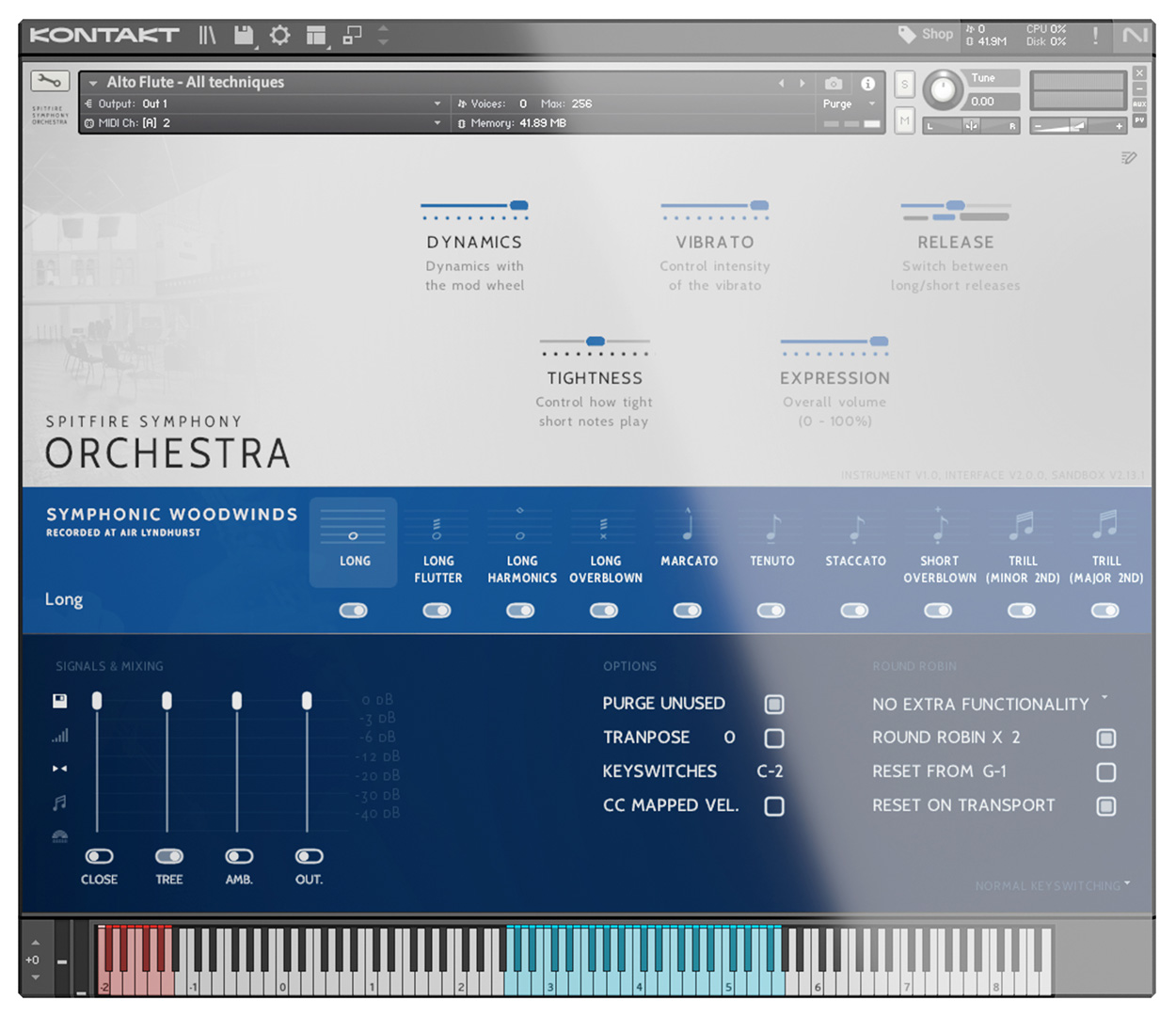Click the save instrument disk icon
The width and height of the screenshot is (1176, 1017).
244,35
